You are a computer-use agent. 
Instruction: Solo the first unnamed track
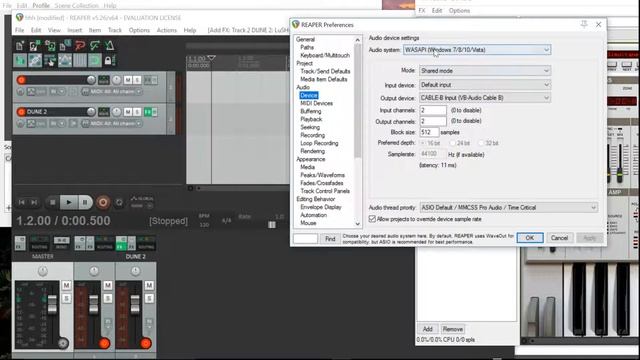coord(137,80)
